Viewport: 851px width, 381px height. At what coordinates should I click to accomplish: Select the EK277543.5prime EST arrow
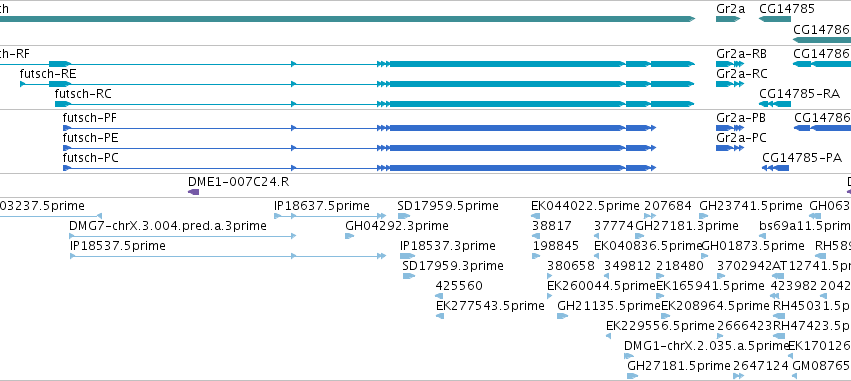click(440, 316)
